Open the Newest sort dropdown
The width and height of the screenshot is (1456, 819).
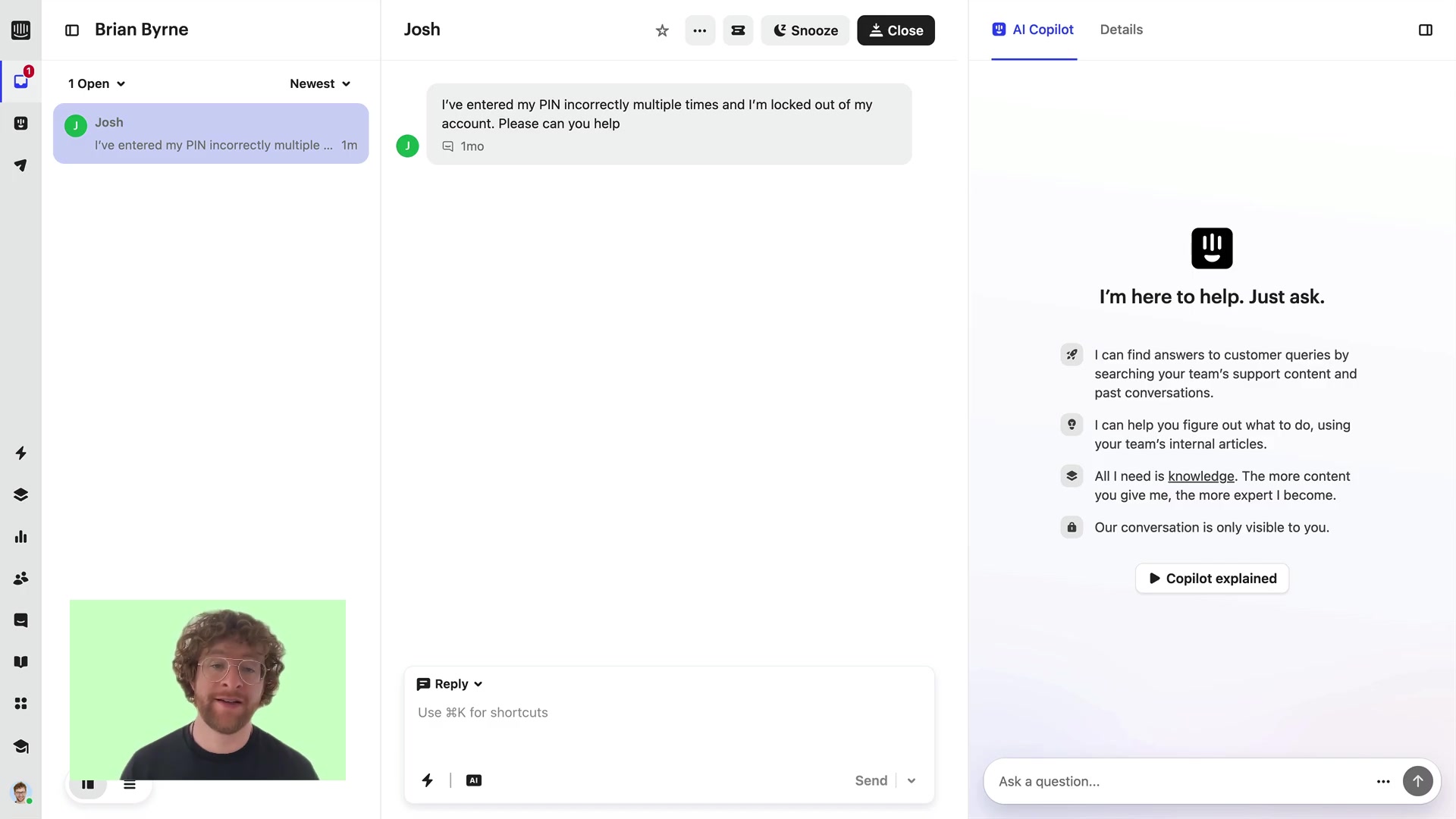[320, 83]
